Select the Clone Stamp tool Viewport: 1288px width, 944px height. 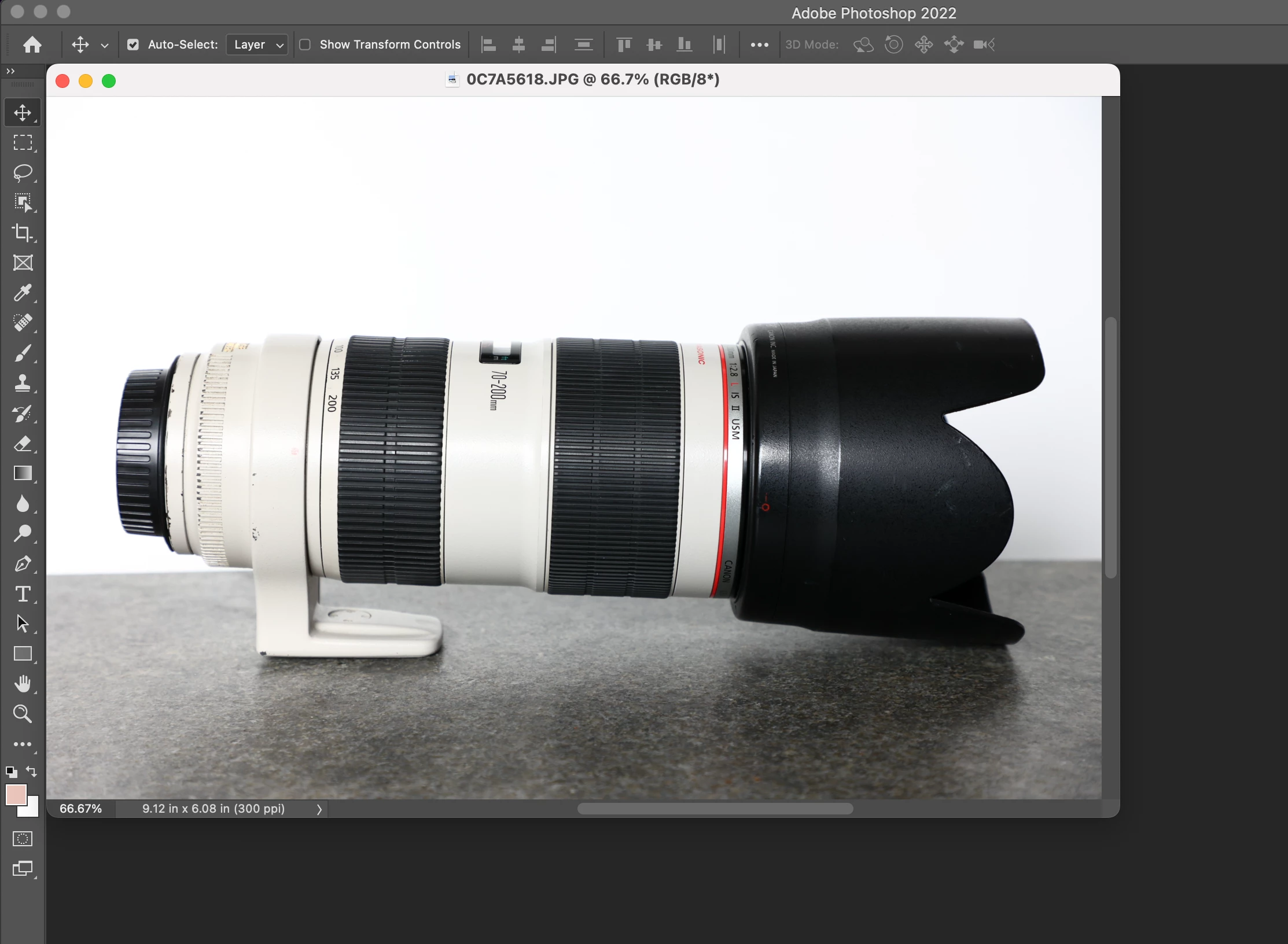point(23,383)
